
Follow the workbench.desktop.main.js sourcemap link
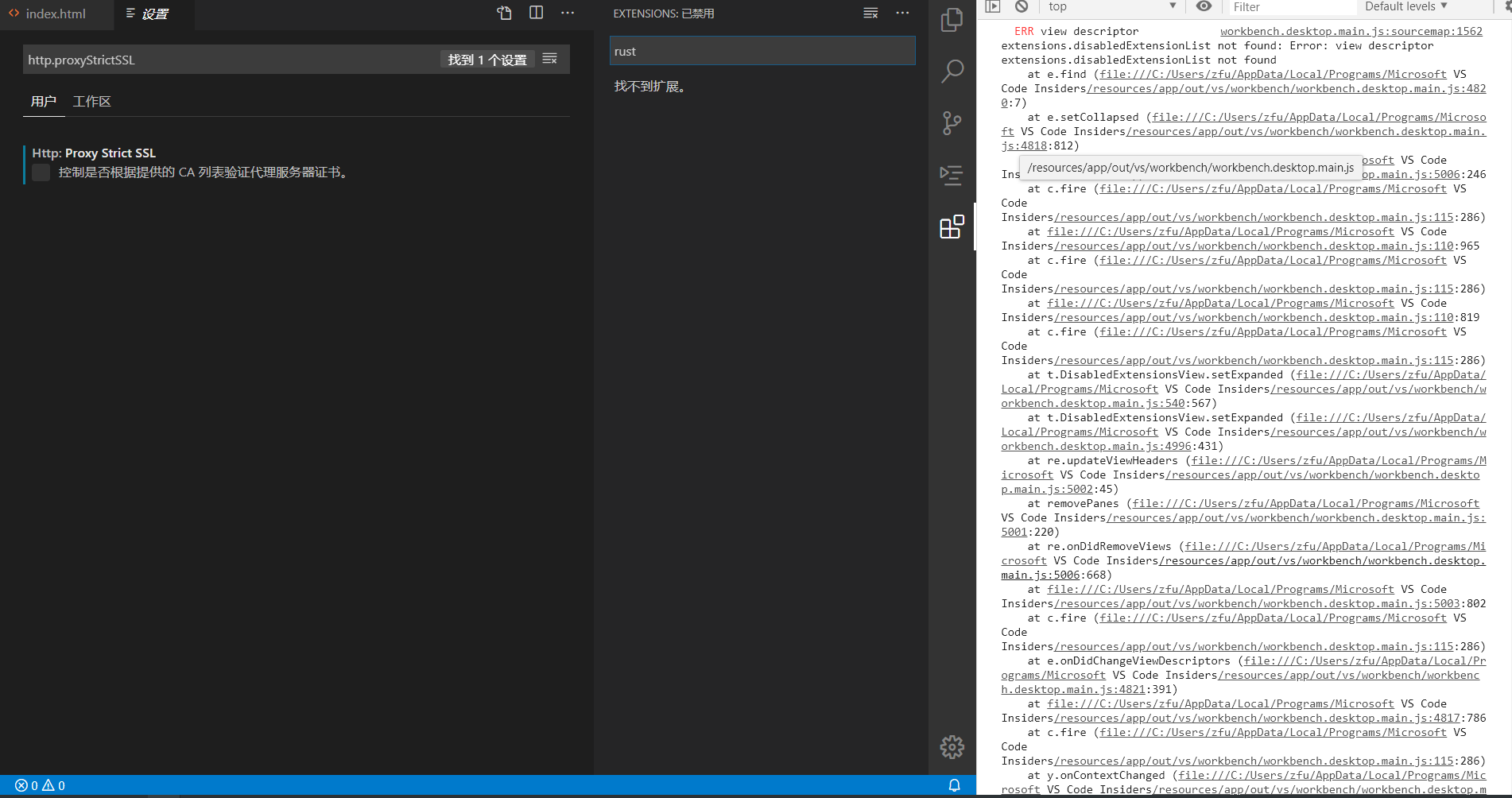pyautogui.click(x=1351, y=31)
